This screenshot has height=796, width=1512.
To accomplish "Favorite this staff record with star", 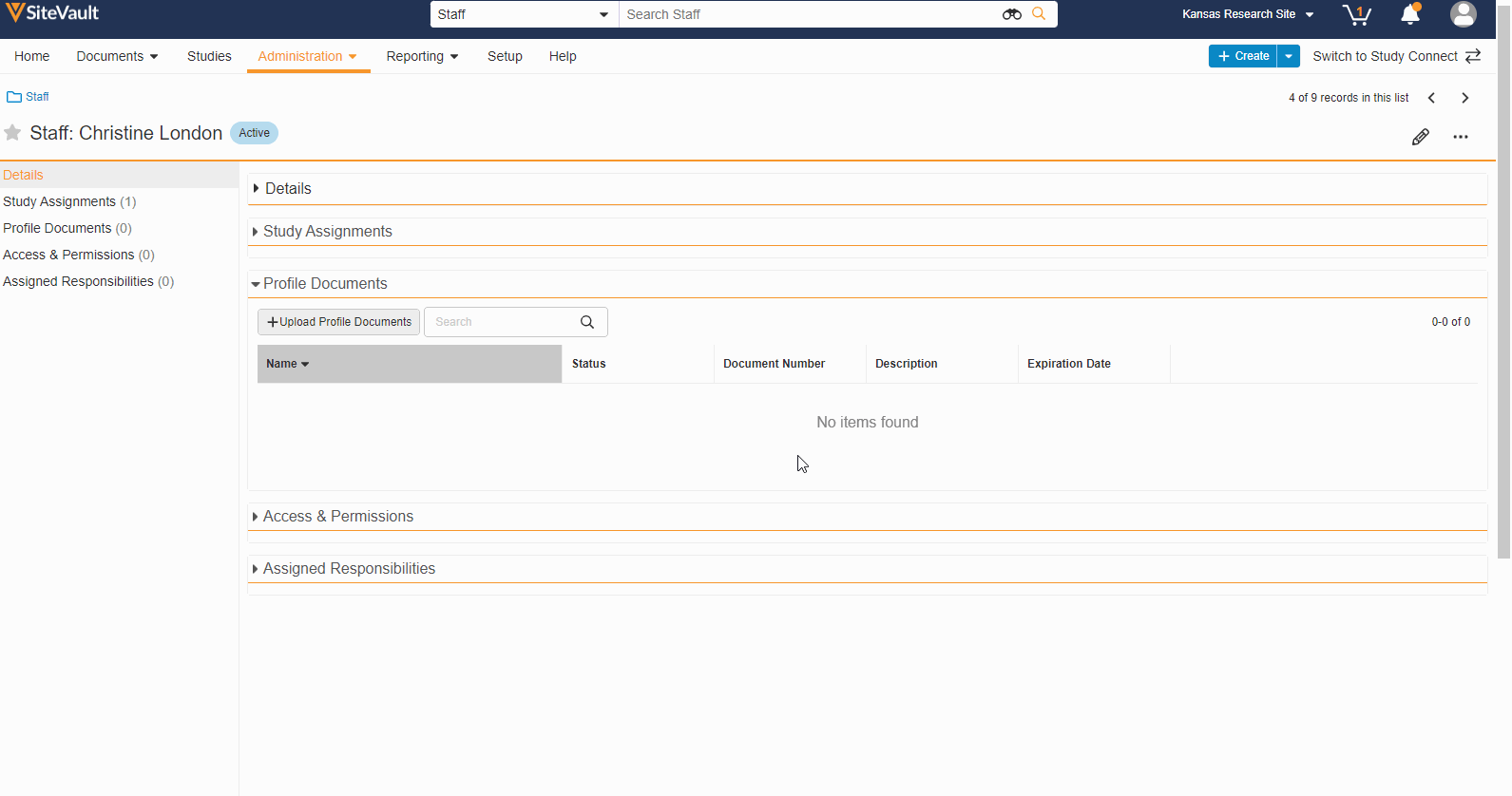I will coord(12,133).
